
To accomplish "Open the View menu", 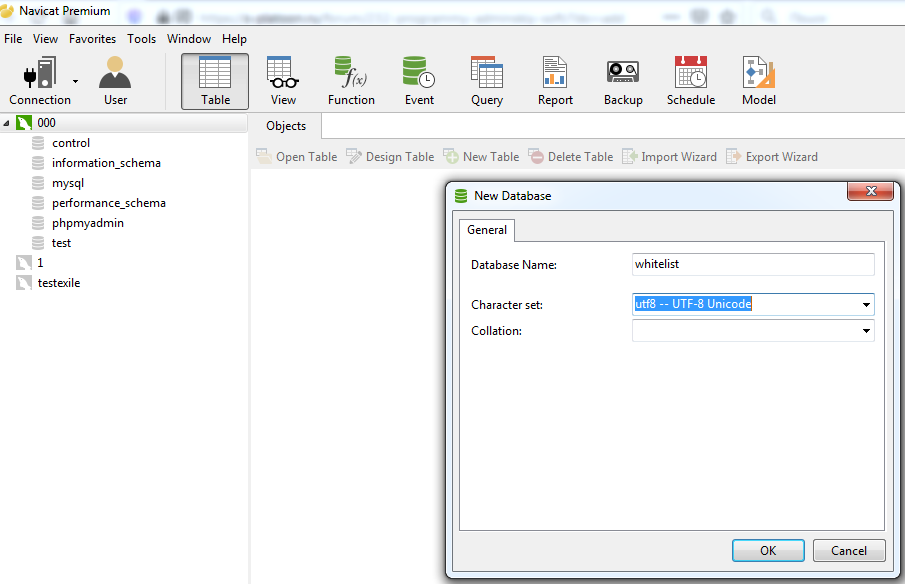I will pos(45,39).
